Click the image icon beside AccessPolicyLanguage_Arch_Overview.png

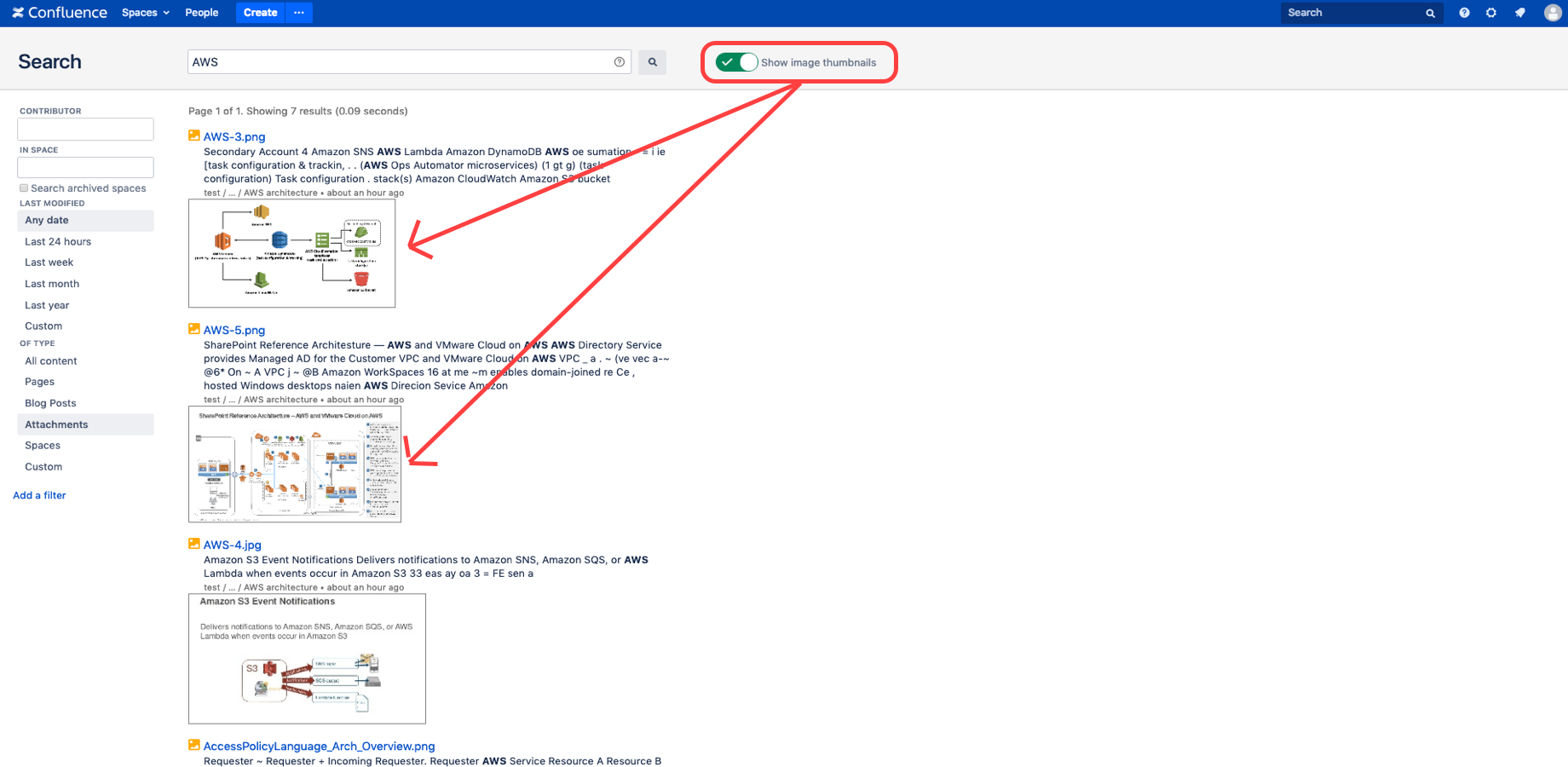194,745
